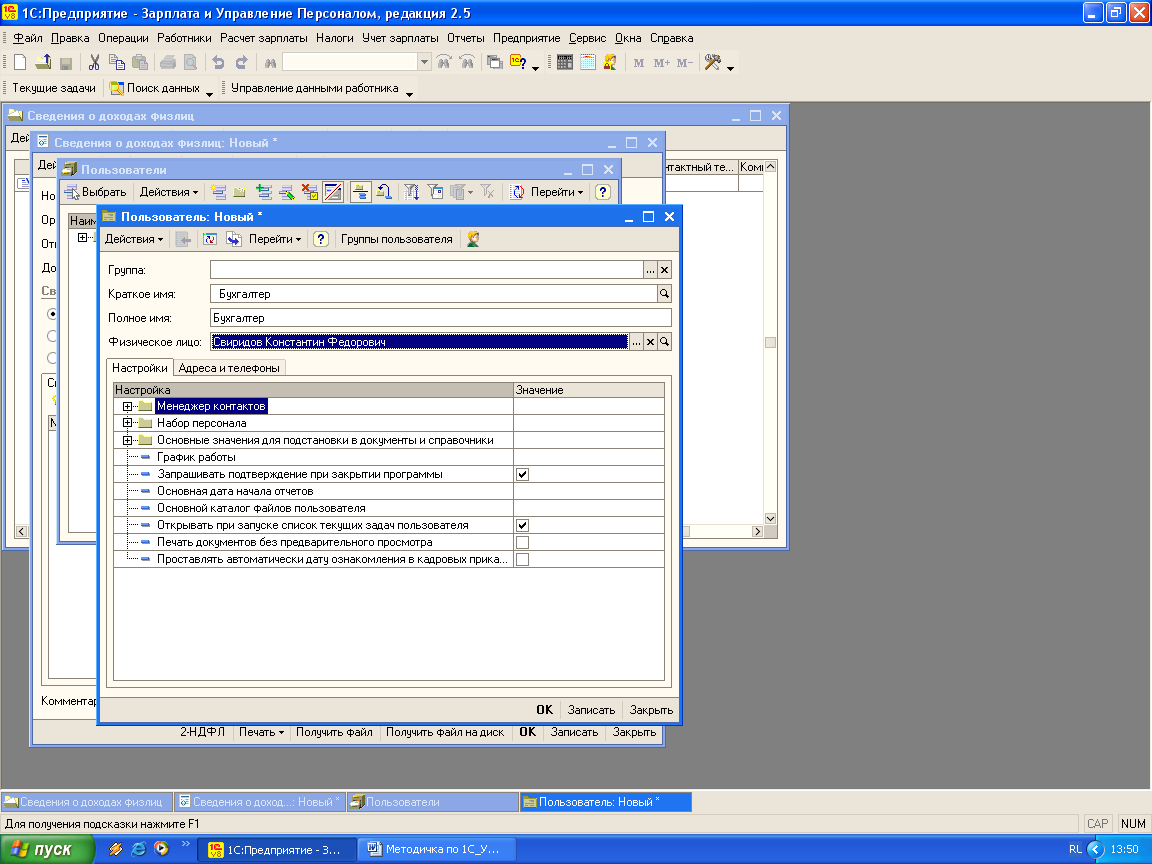Select the Настройки tab
1152x864 pixels.
[x=140, y=367]
